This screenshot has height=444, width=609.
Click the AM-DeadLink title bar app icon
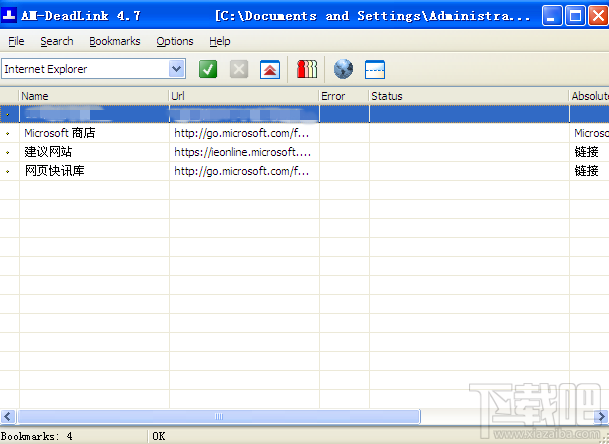pyautogui.click(x=9, y=16)
